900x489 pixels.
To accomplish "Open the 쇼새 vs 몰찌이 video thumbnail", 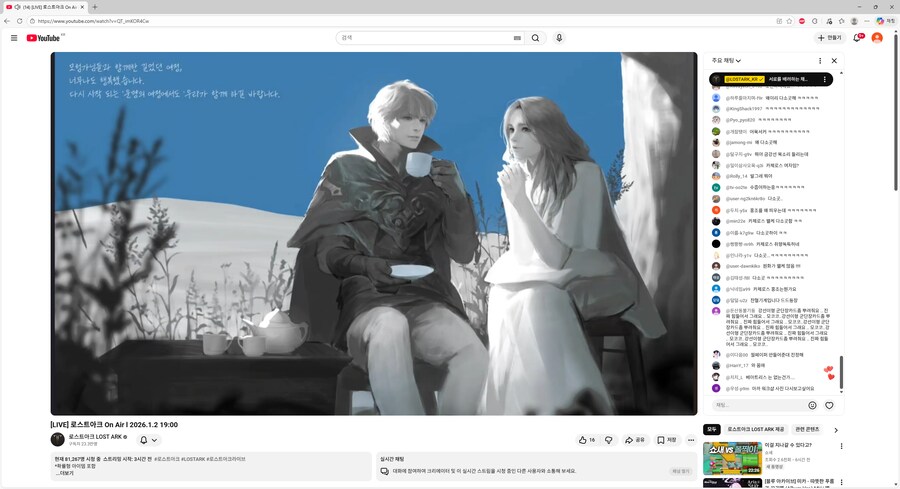I will (x=732, y=458).
